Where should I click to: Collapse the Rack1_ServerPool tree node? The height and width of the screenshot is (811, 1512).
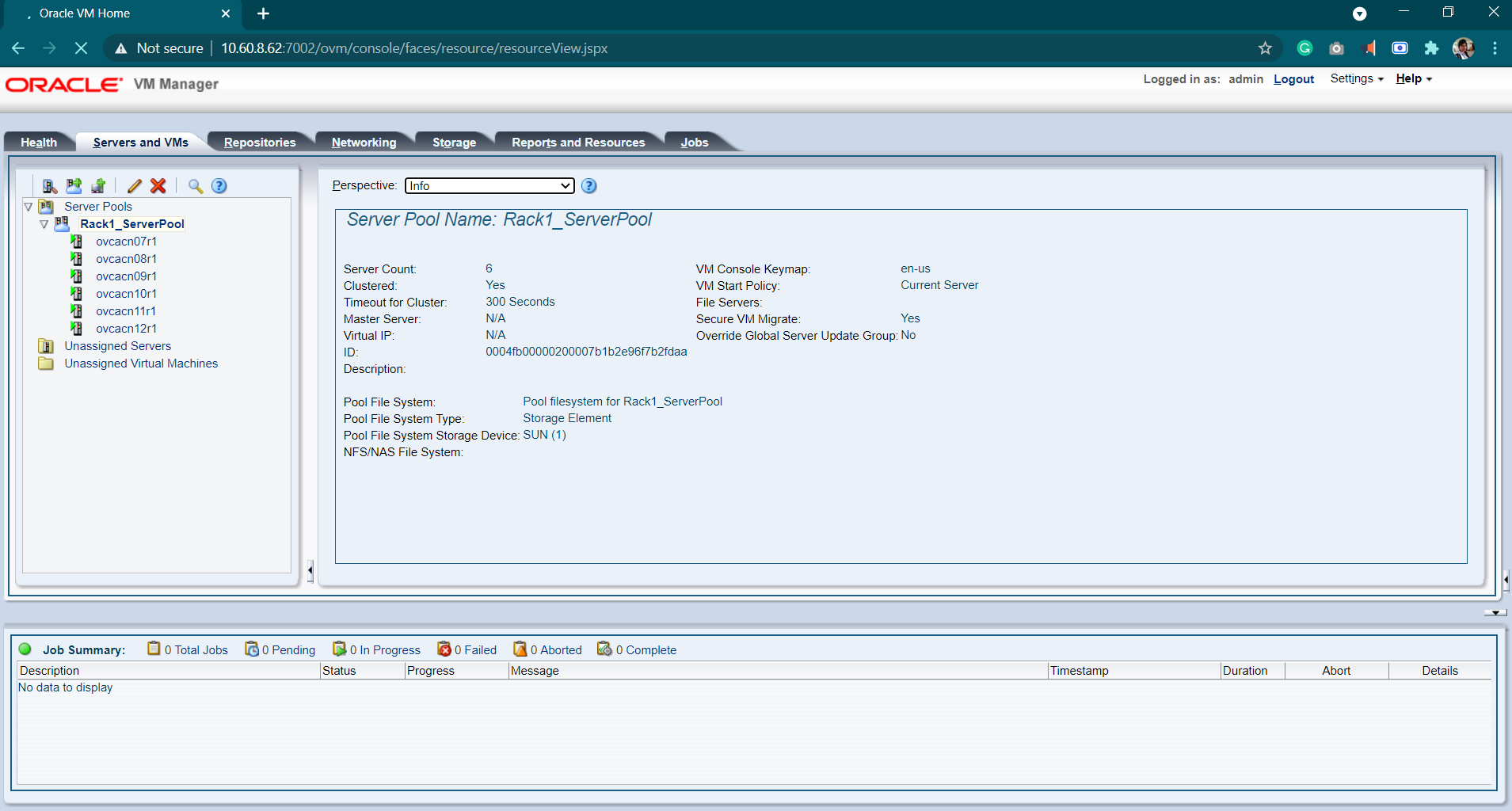tap(44, 224)
